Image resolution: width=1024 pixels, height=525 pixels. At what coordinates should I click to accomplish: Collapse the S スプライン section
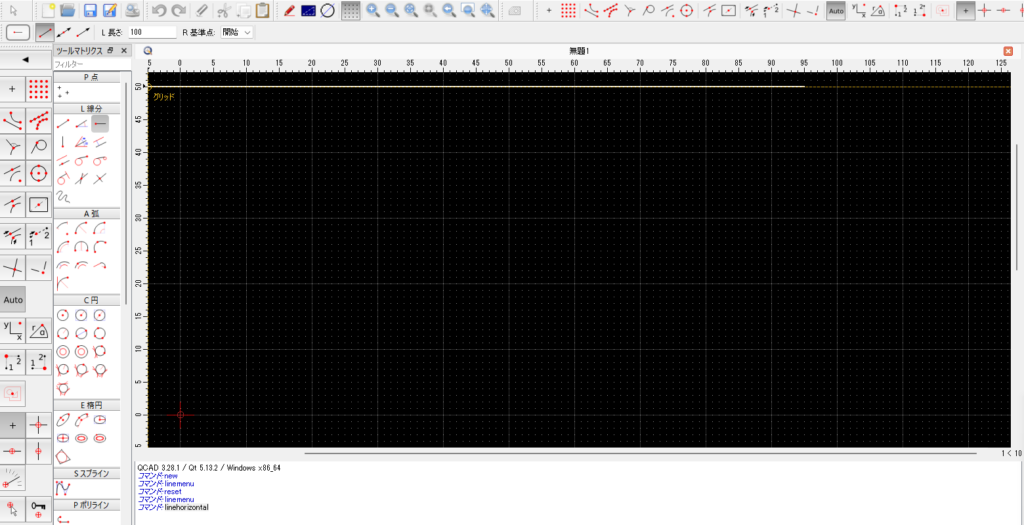pyautogui.click(x=92, y=473)
